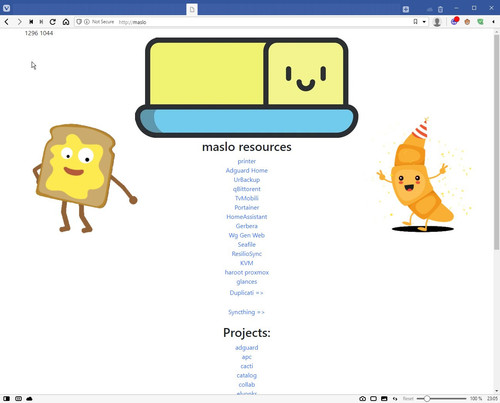
Task: Open the Portainer link
Action: click(247, 208)
